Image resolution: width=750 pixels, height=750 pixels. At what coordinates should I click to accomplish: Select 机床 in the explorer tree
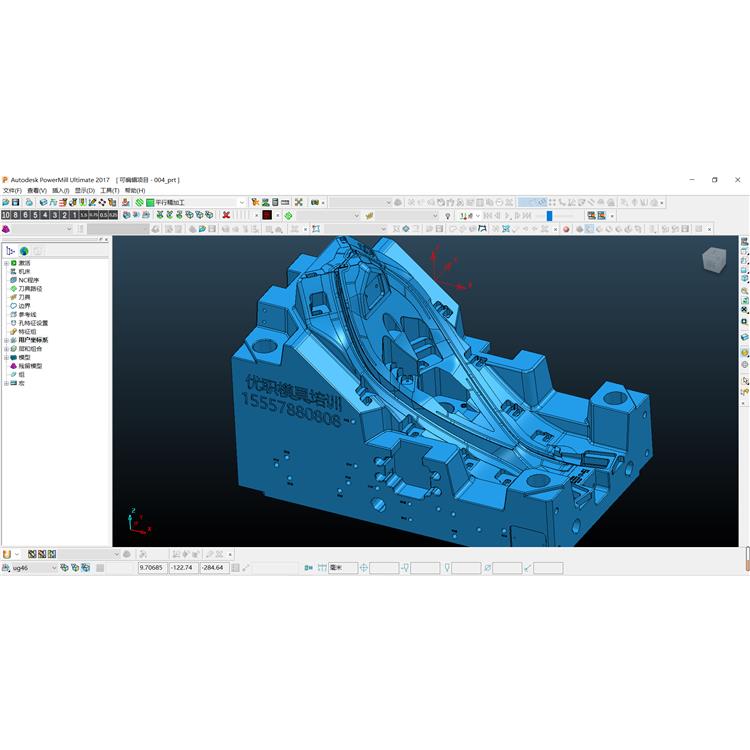[24, 271]
